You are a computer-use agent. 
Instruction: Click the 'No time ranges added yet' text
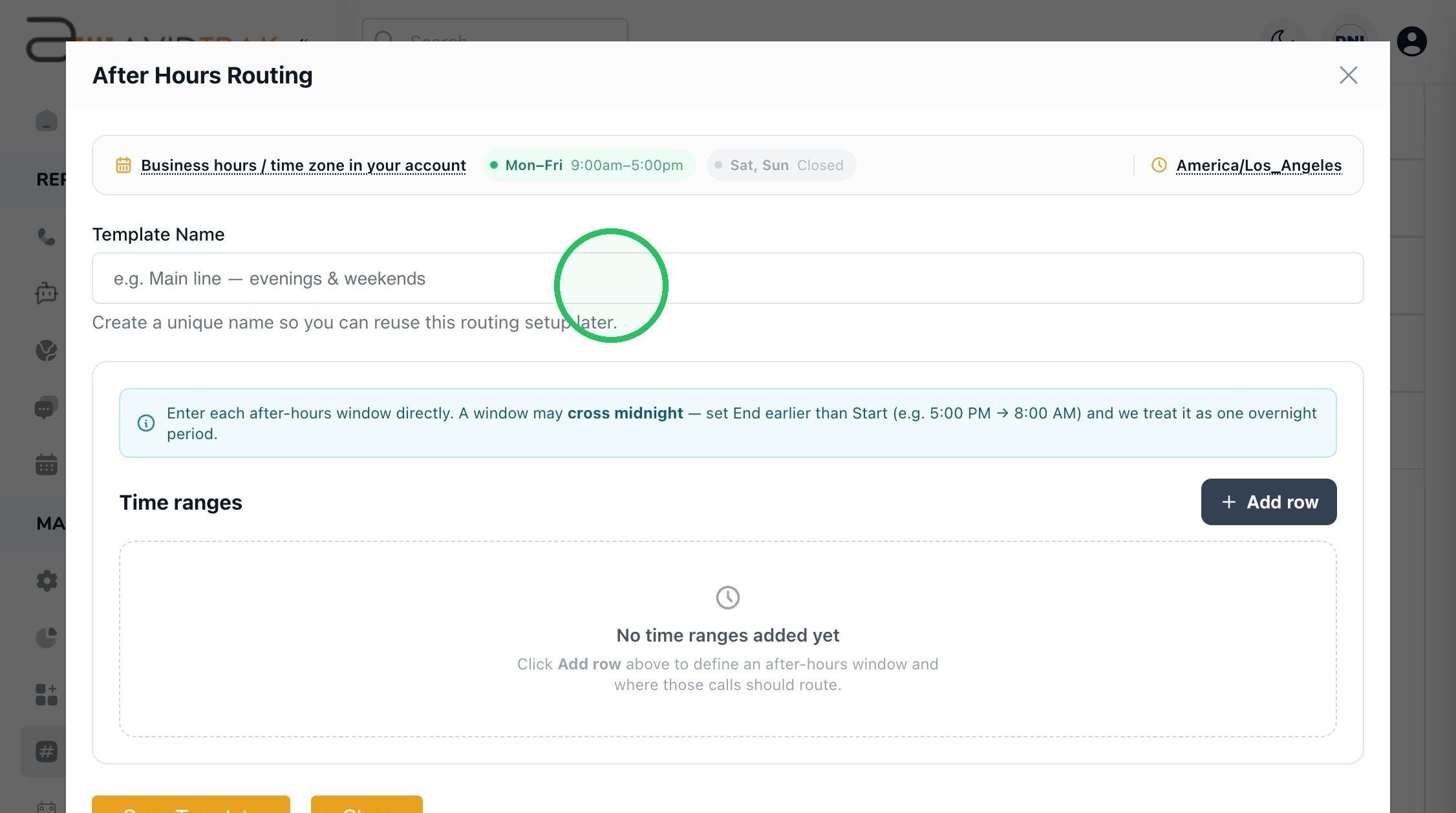click(x=728, y=635)
